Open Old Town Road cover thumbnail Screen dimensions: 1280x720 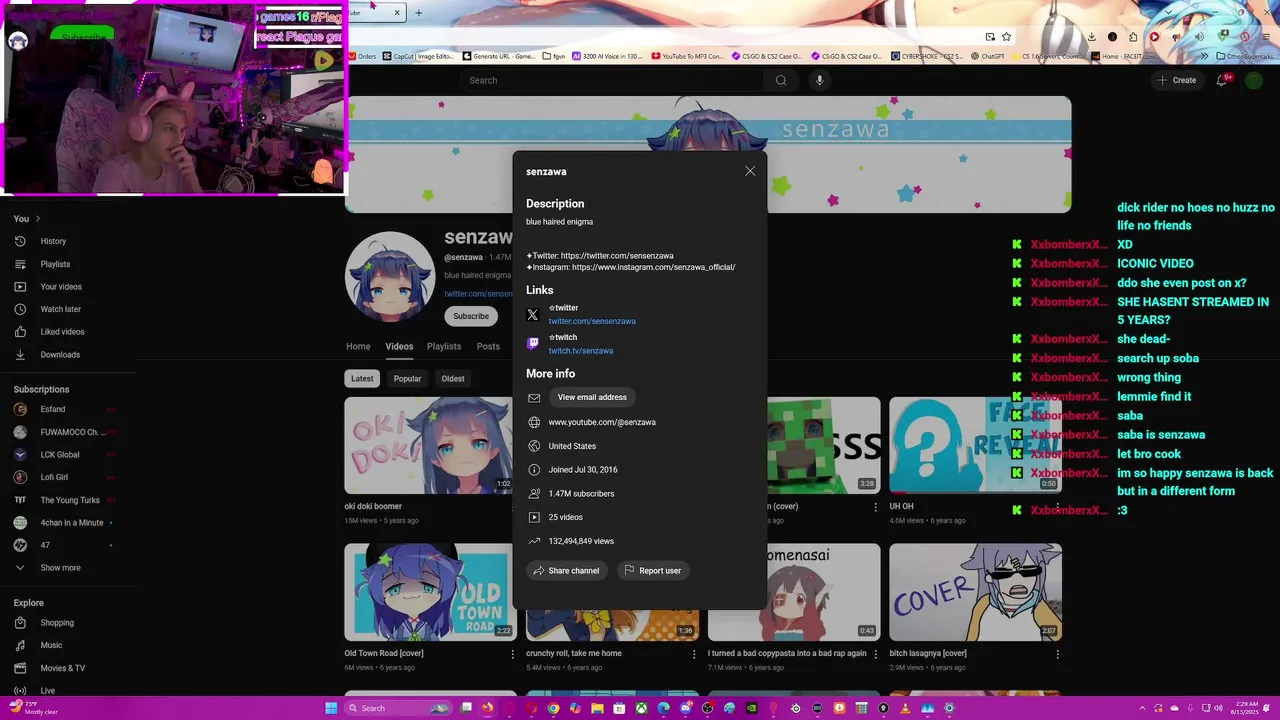click(x=428, y=592)
